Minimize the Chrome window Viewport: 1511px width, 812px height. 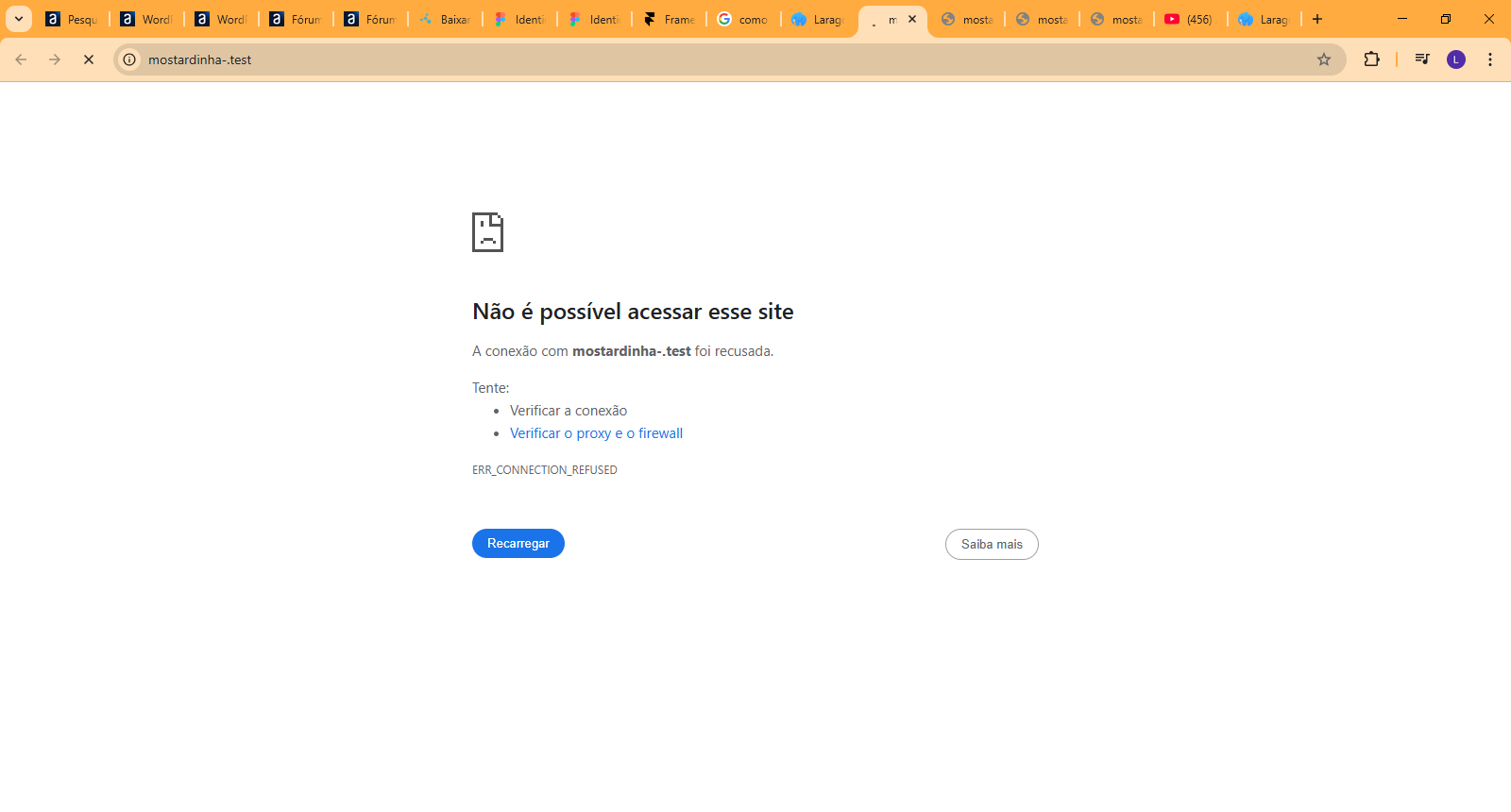[x=1402, y=19]
